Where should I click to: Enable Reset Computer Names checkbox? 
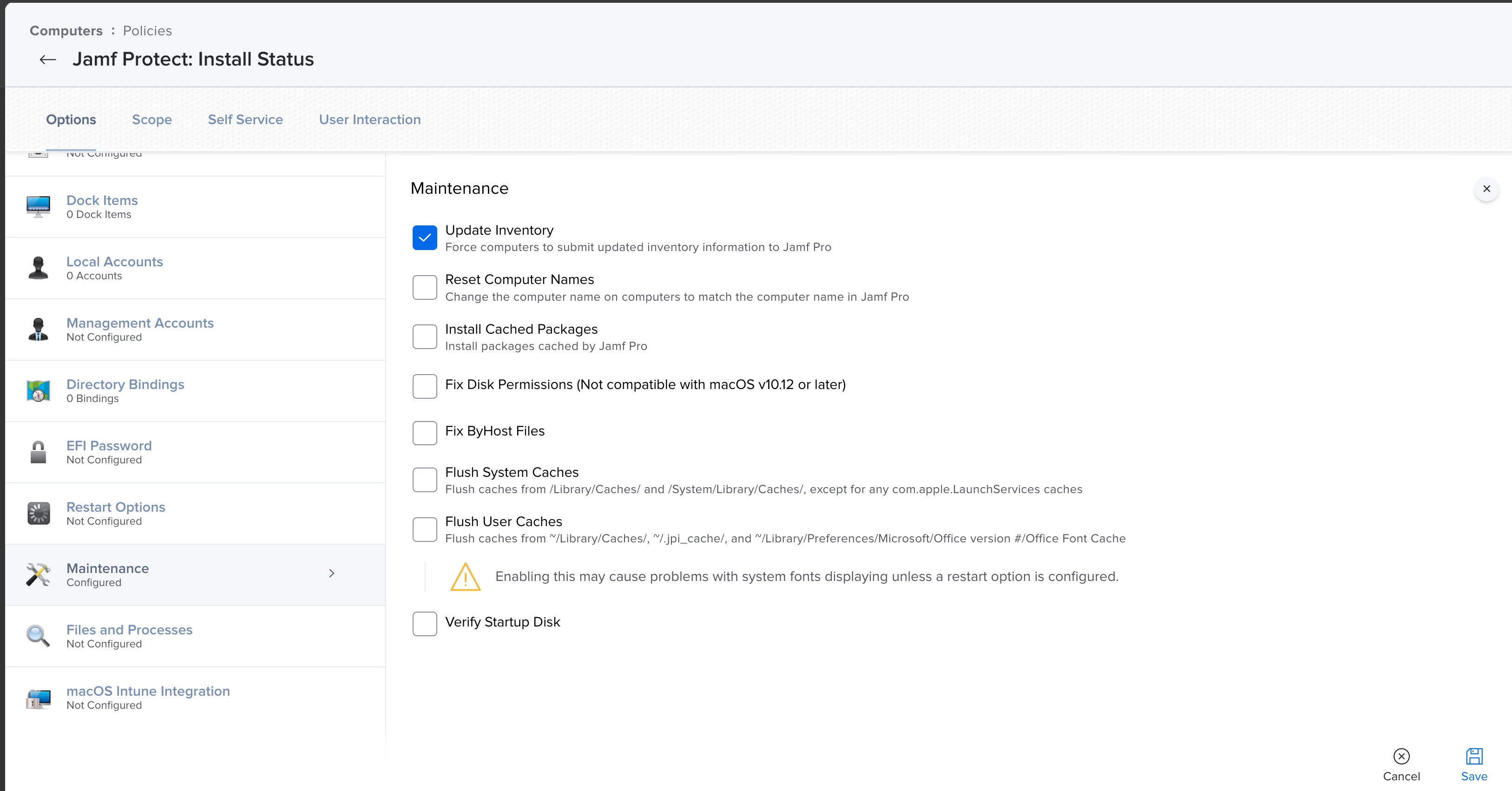(425, 287)
